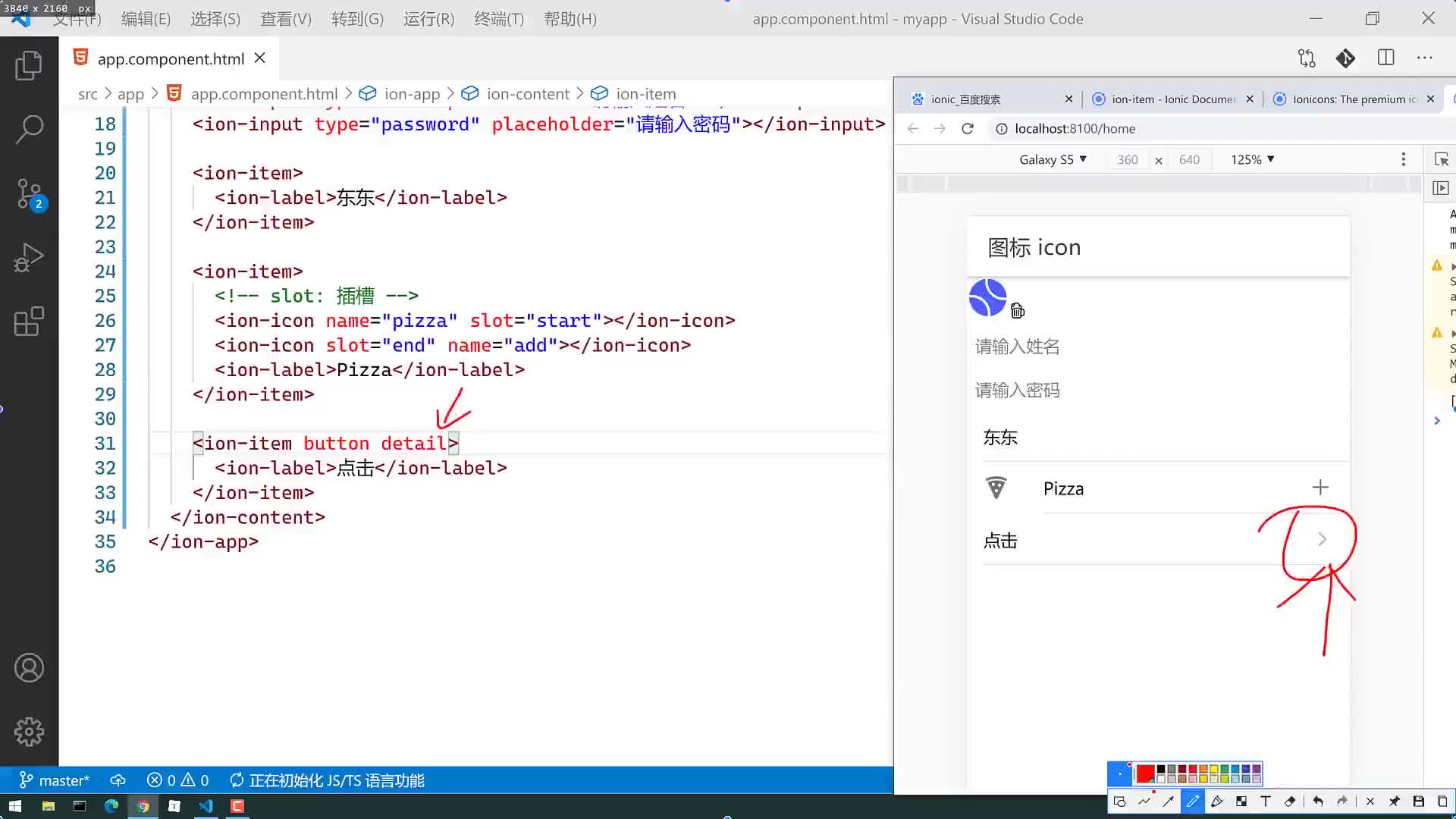The image size is (1456, 819).
Task: Toggle the app.component.html file tab
Action: pyautogui.click(x=170, y=58)
